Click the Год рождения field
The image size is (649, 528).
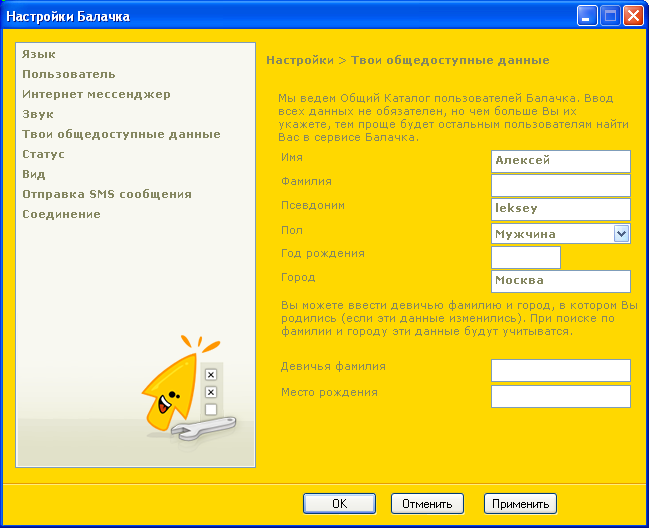(x=525, y=257)
